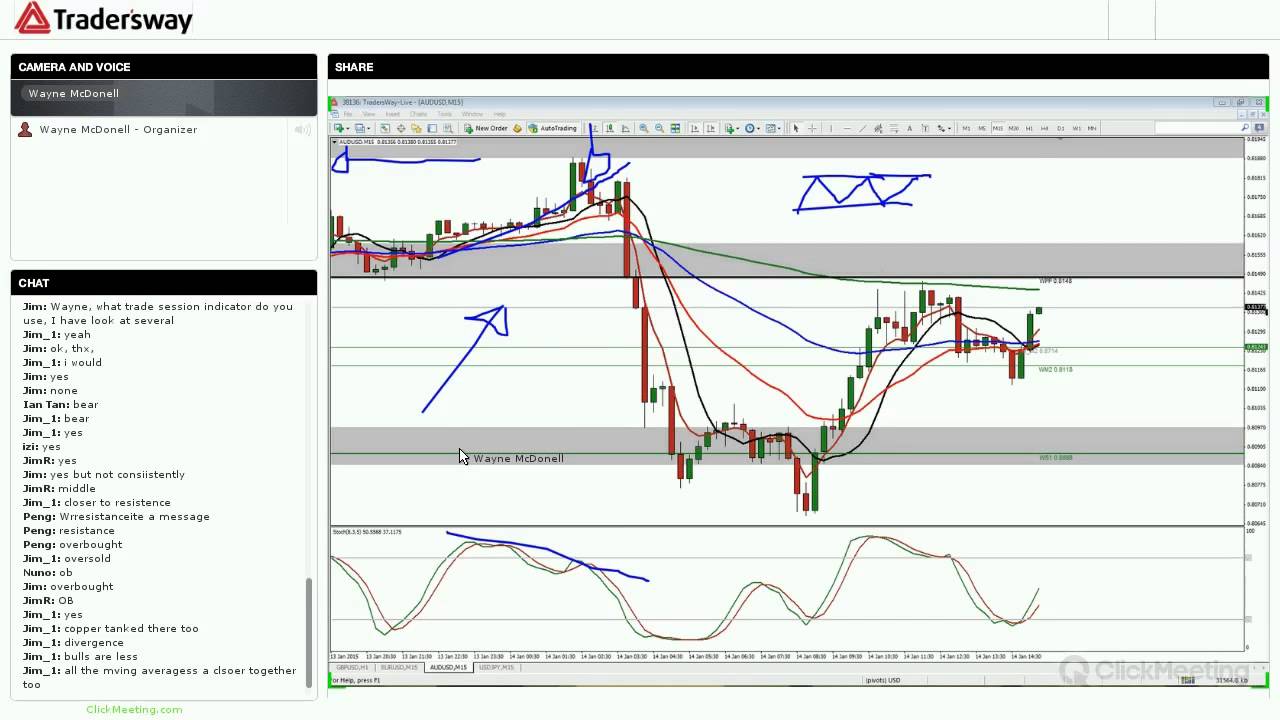The width and height of the screenshot is (1280, 720).
Task: Toggle the Data Window icon
Action: click(401, 128)
